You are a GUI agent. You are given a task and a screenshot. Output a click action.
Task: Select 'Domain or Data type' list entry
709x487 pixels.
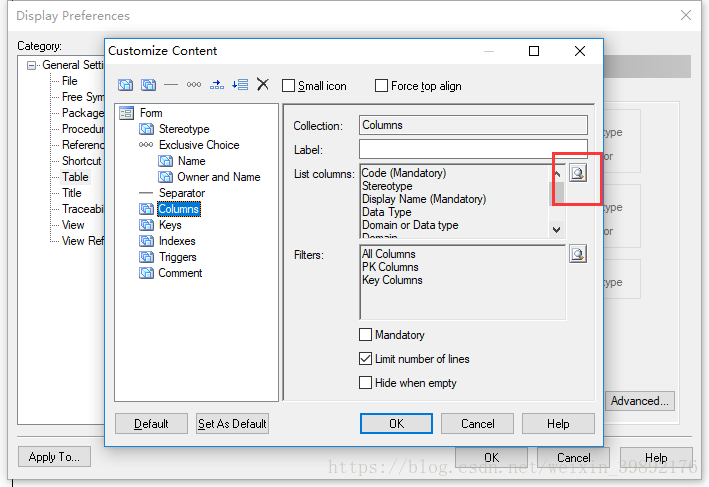coord(410,225)
